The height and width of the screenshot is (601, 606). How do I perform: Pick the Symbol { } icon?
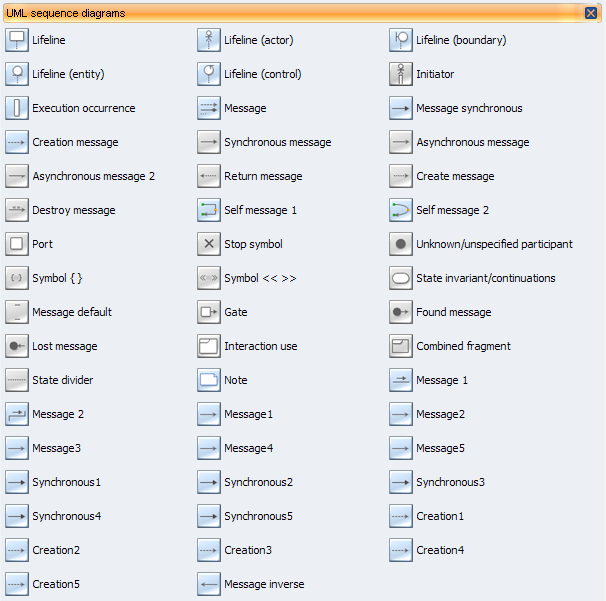17,278
